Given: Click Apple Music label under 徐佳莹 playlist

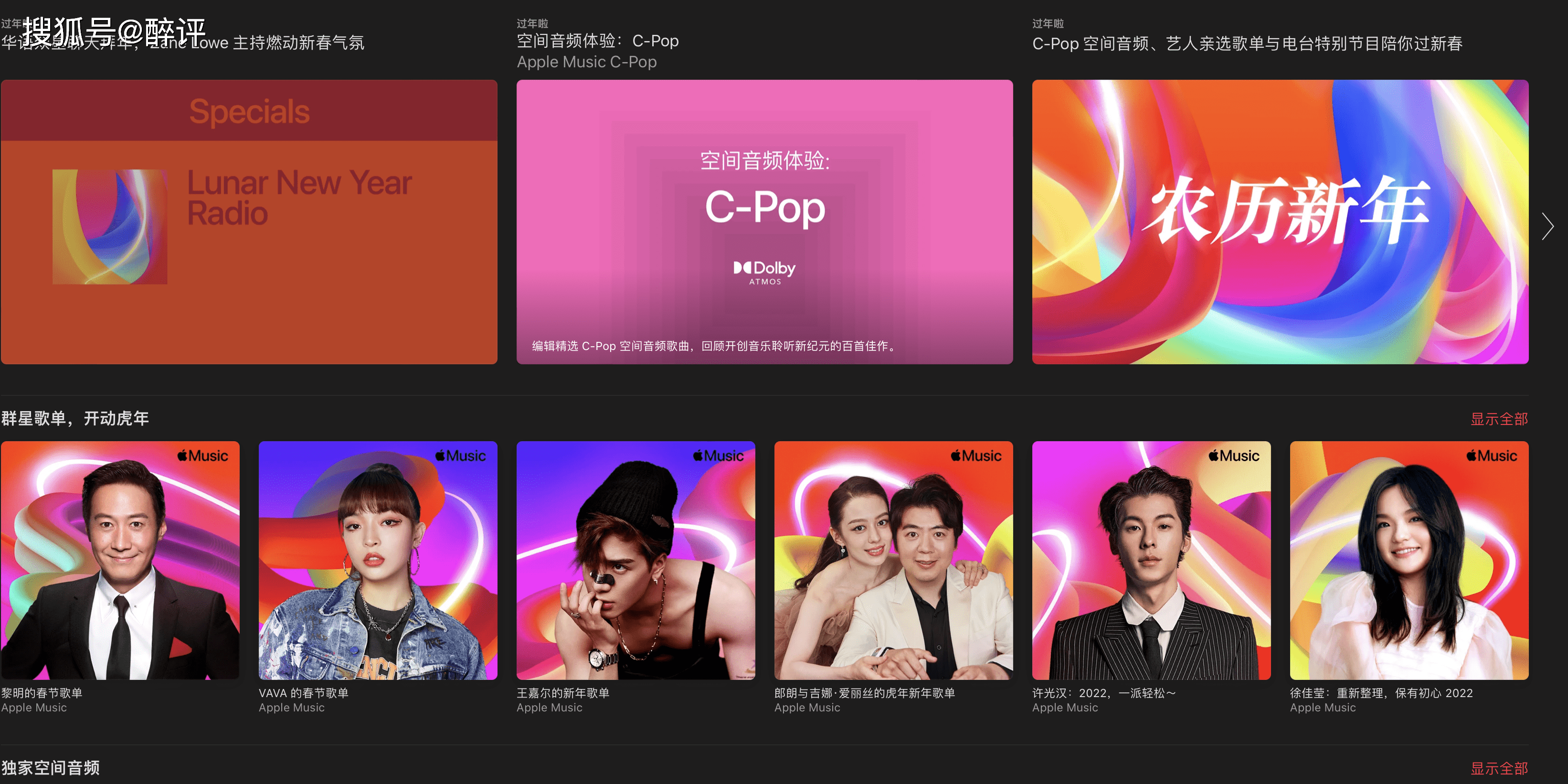Looking at the screenshot, I should 1323,707.
